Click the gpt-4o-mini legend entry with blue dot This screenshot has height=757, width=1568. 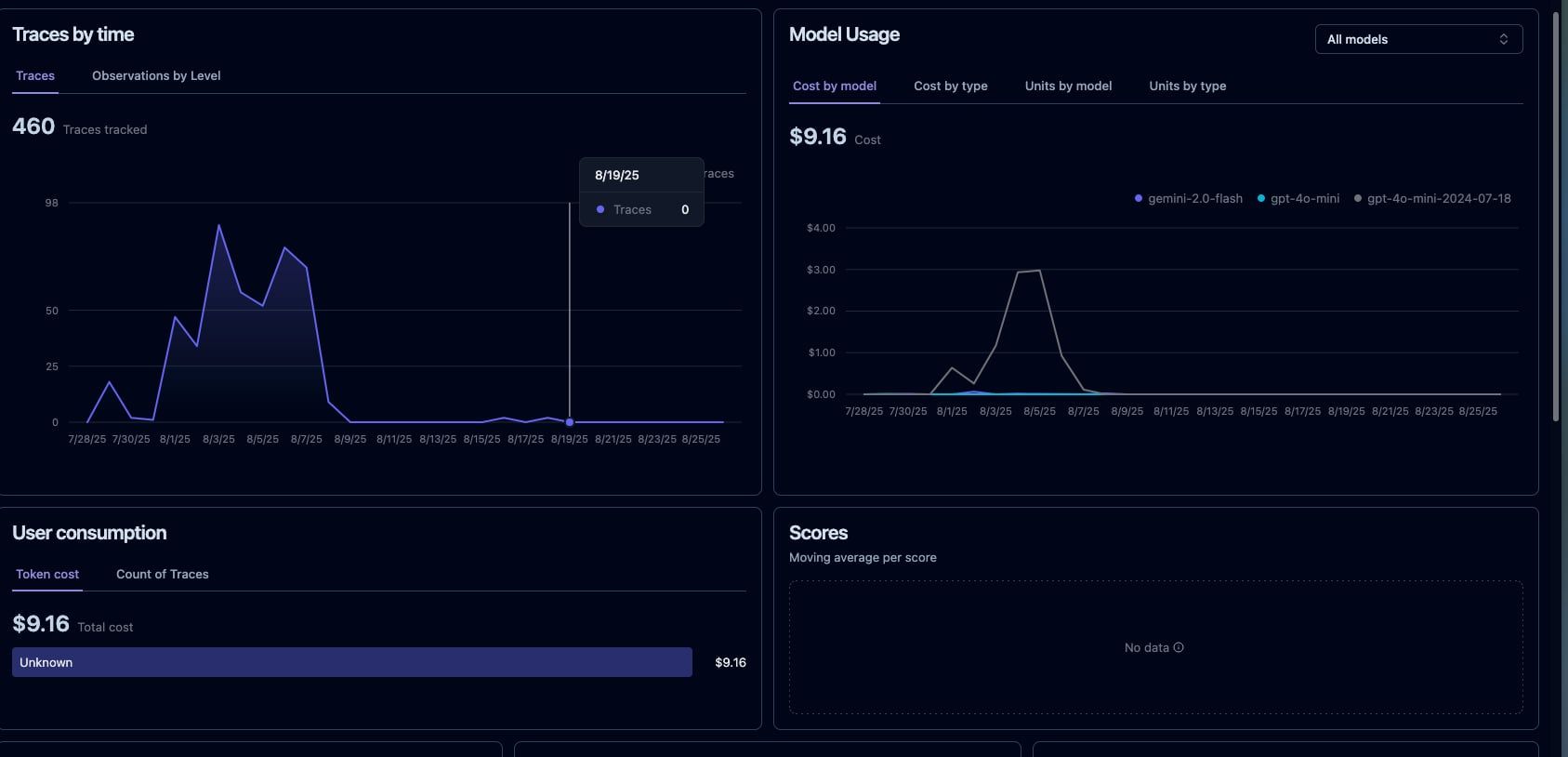tap(1298, 198)
